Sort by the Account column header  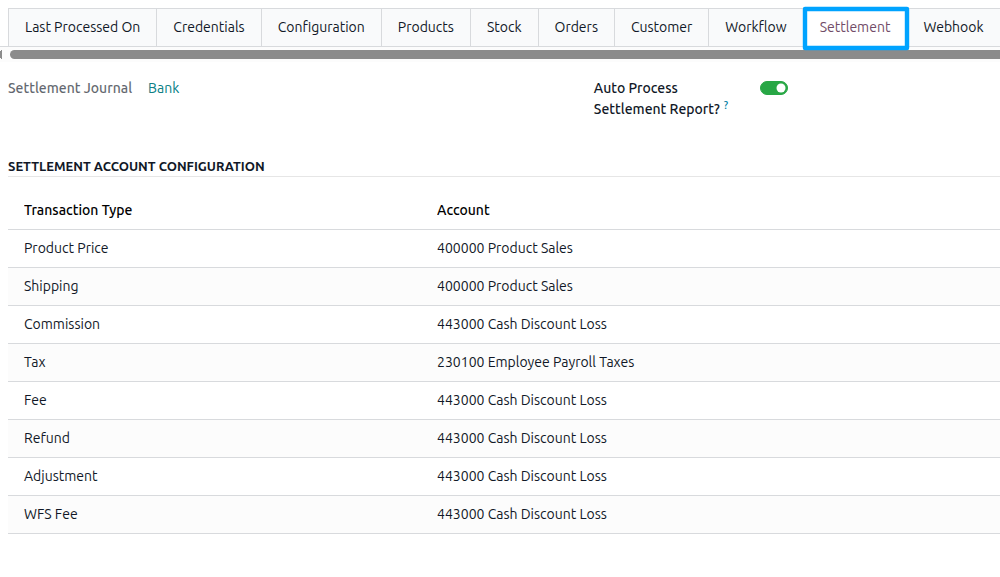pos(463,210)
